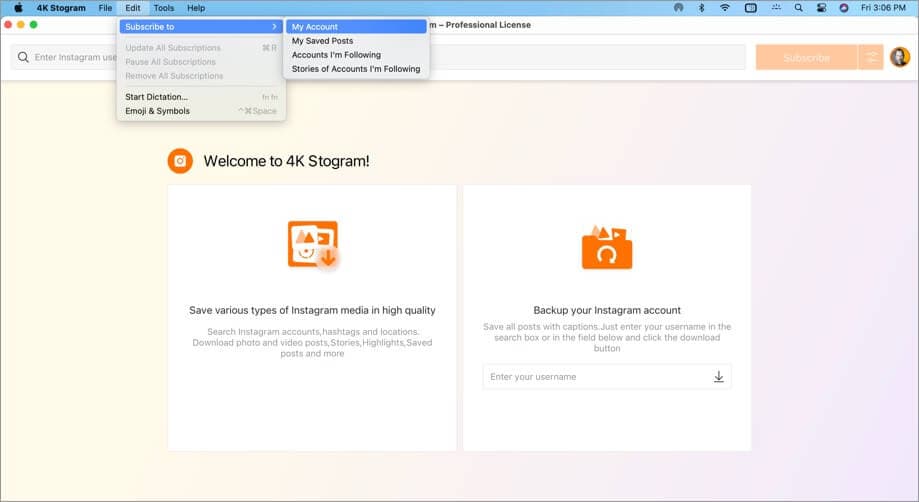
Task: Open the Wi-Fi status menu
Action: (x=725, y=8)
